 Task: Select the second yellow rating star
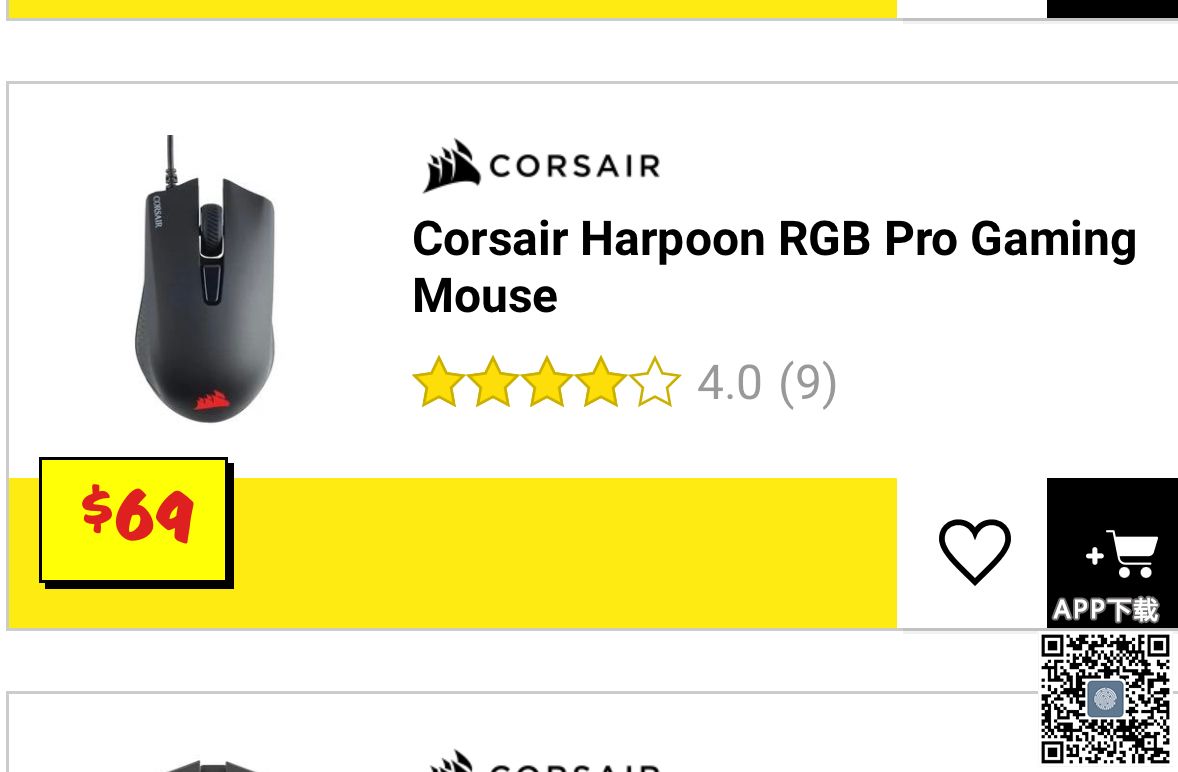tap(493, 382)
